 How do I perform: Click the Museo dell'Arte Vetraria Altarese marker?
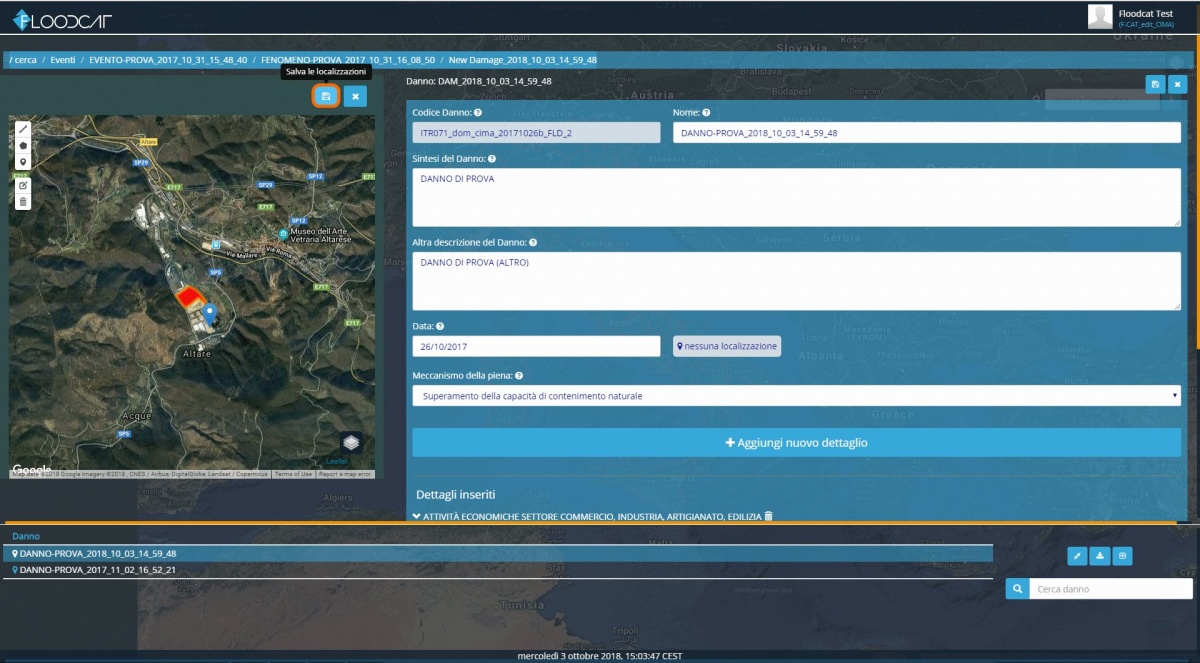click(x=284, y=233)
